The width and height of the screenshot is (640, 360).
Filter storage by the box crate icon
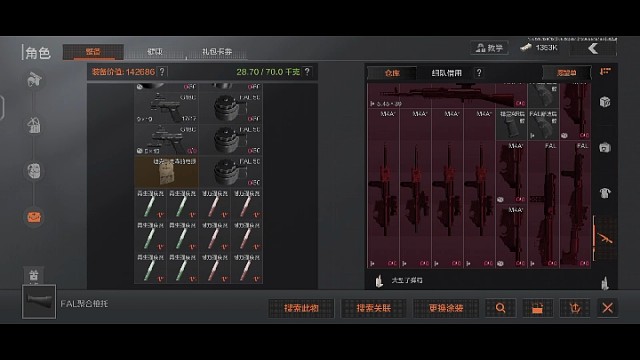tap(605, 102)
